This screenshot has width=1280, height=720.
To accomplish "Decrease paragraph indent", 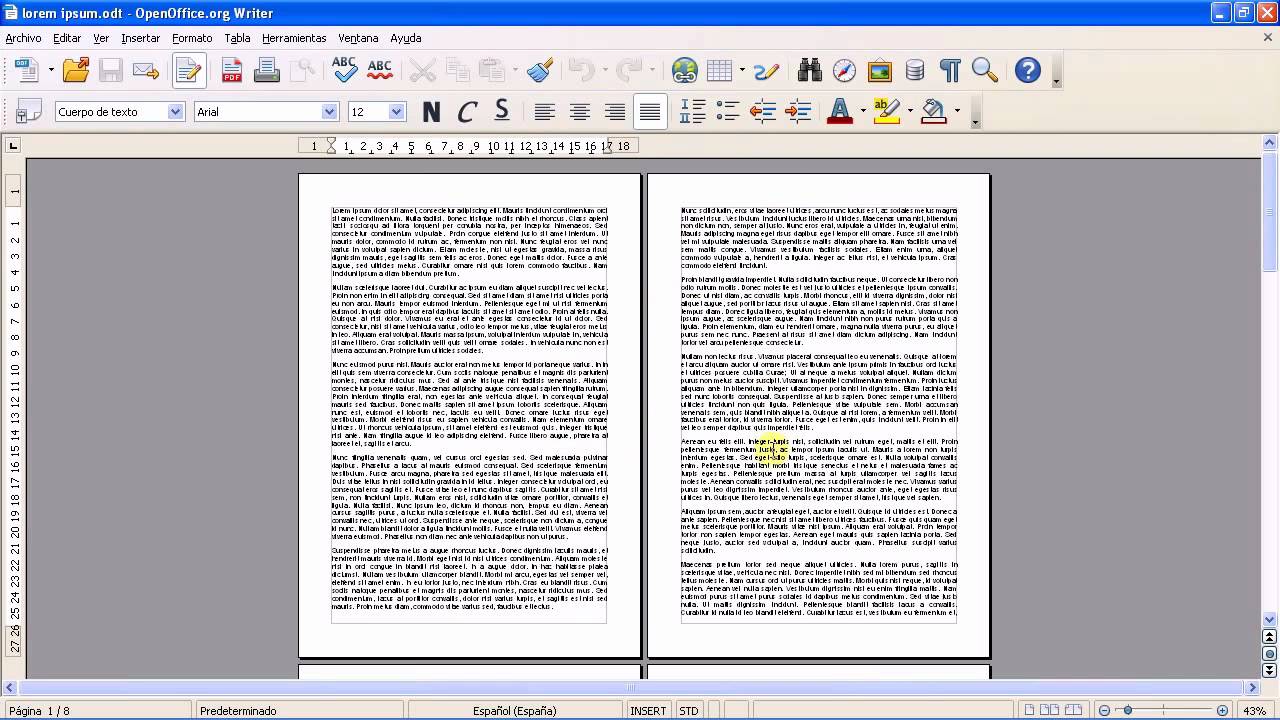I will point(763,112).
